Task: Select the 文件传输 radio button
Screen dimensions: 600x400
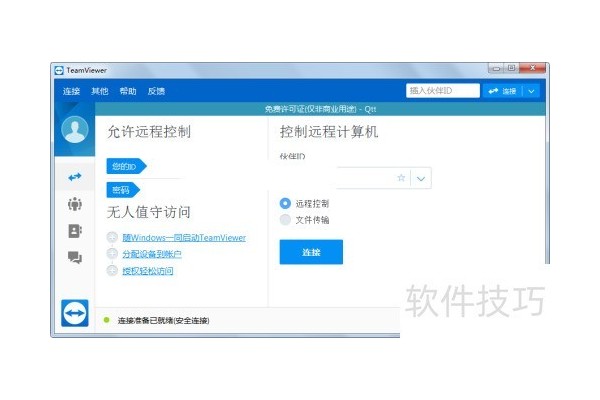Action: click(285, 220)
